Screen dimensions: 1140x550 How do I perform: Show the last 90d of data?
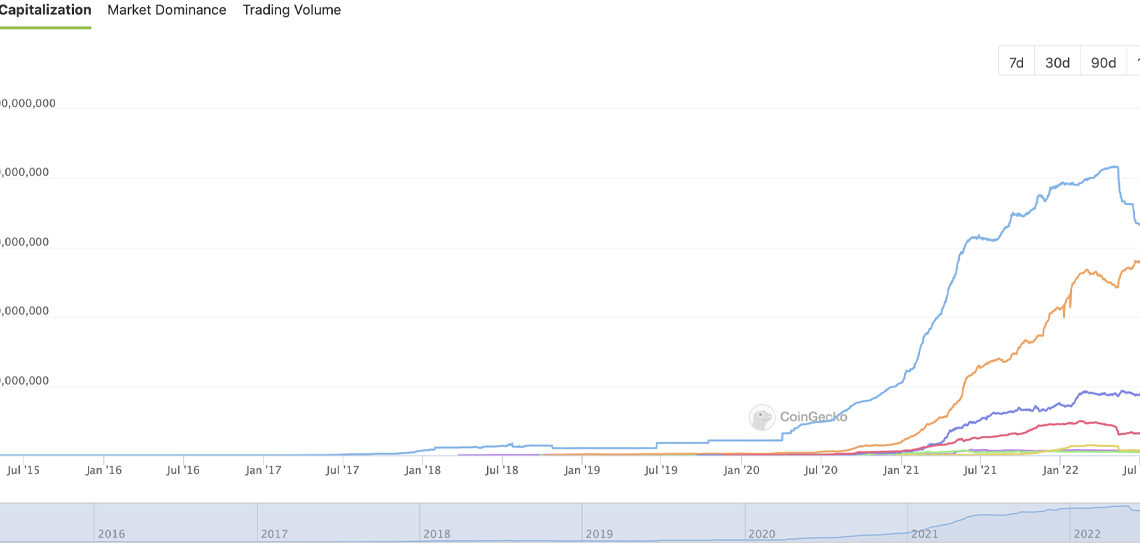click(x=1103, y=62)
